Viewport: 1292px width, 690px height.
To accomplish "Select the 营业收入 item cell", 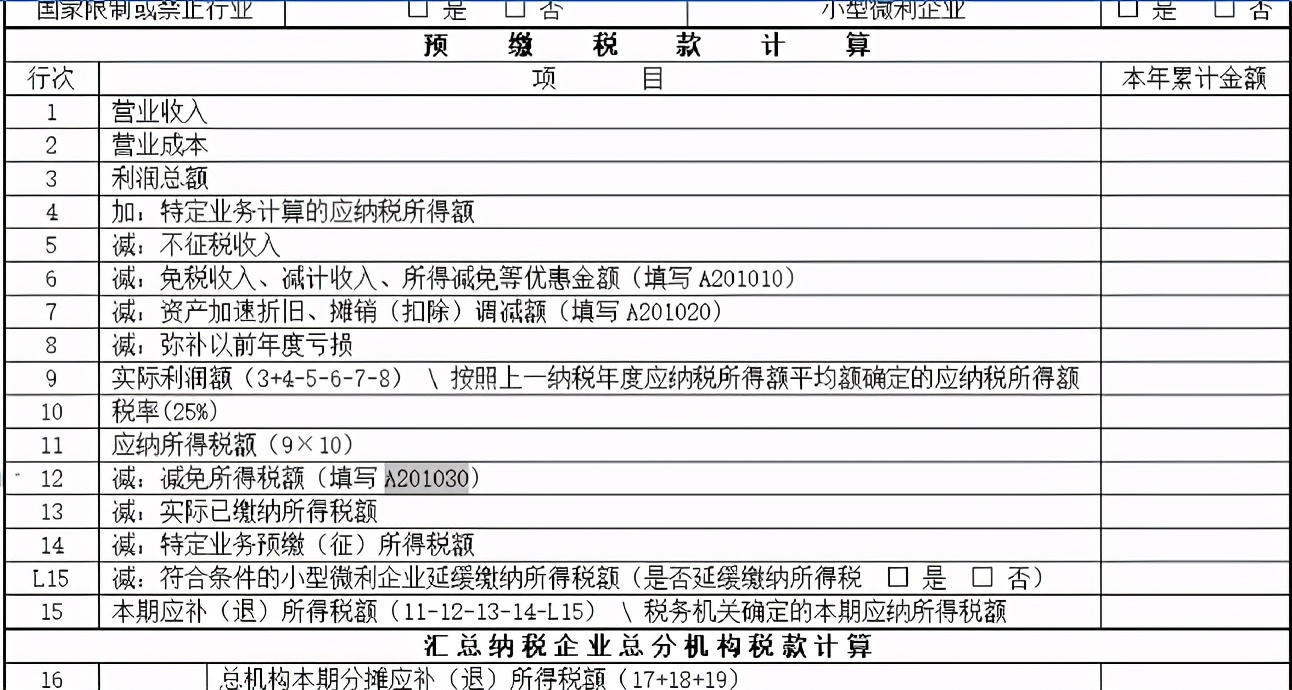I will coord(599,113).
